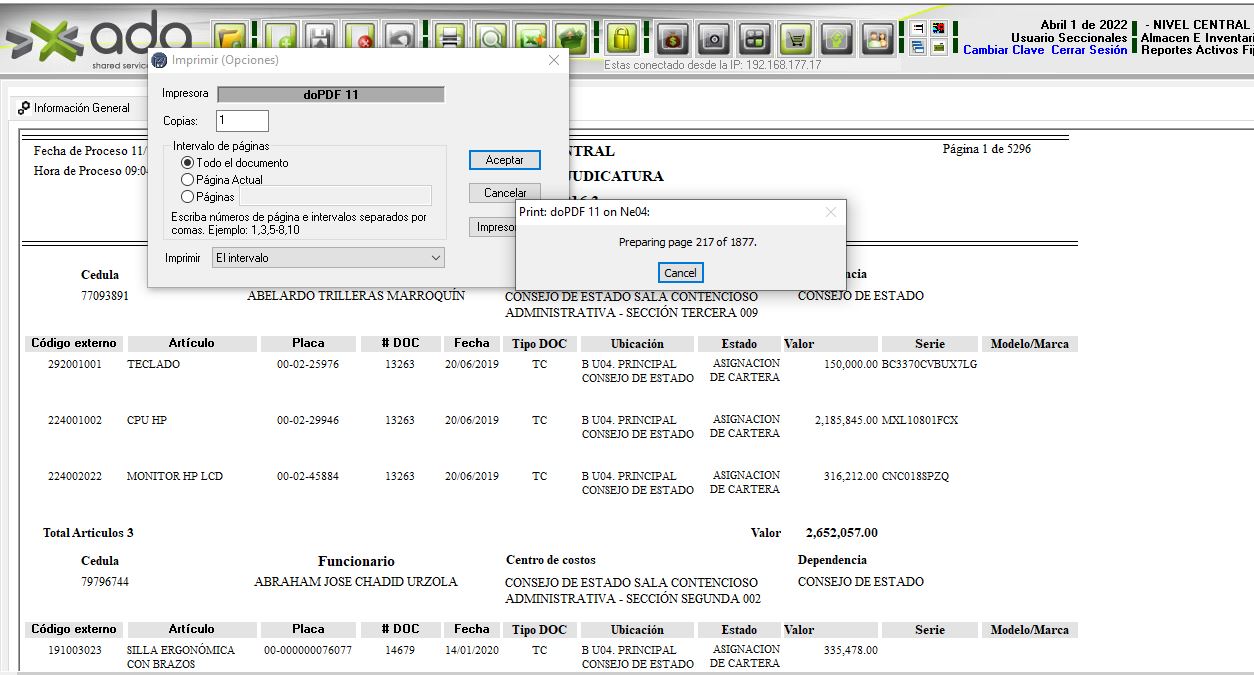Open the Información General tab
This screenshot has height=675, width=1254.
pyautogui.click(x=75, y=108)
